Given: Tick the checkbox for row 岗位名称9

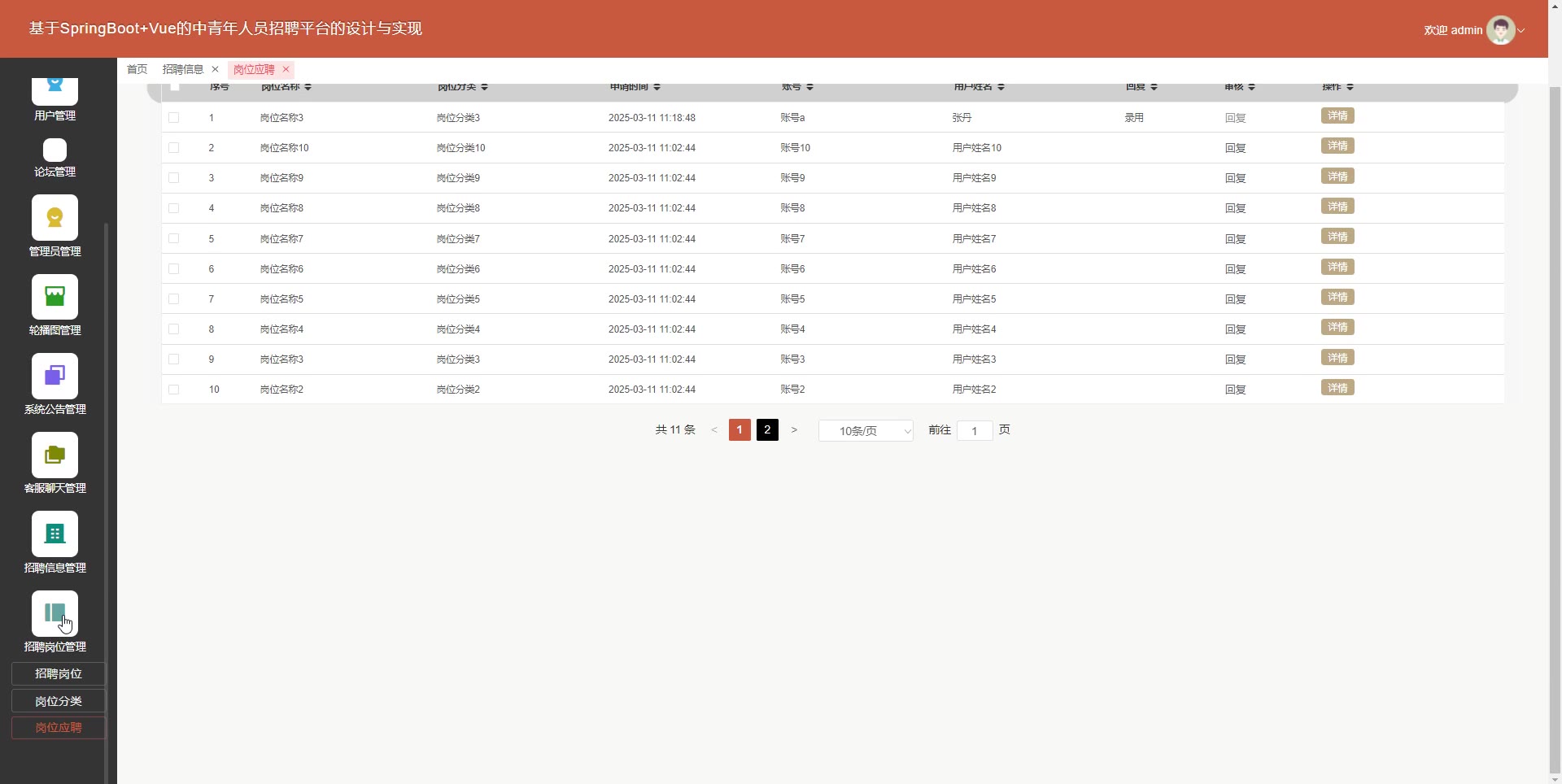Looking at the screenshot, I should pos(173,178).
